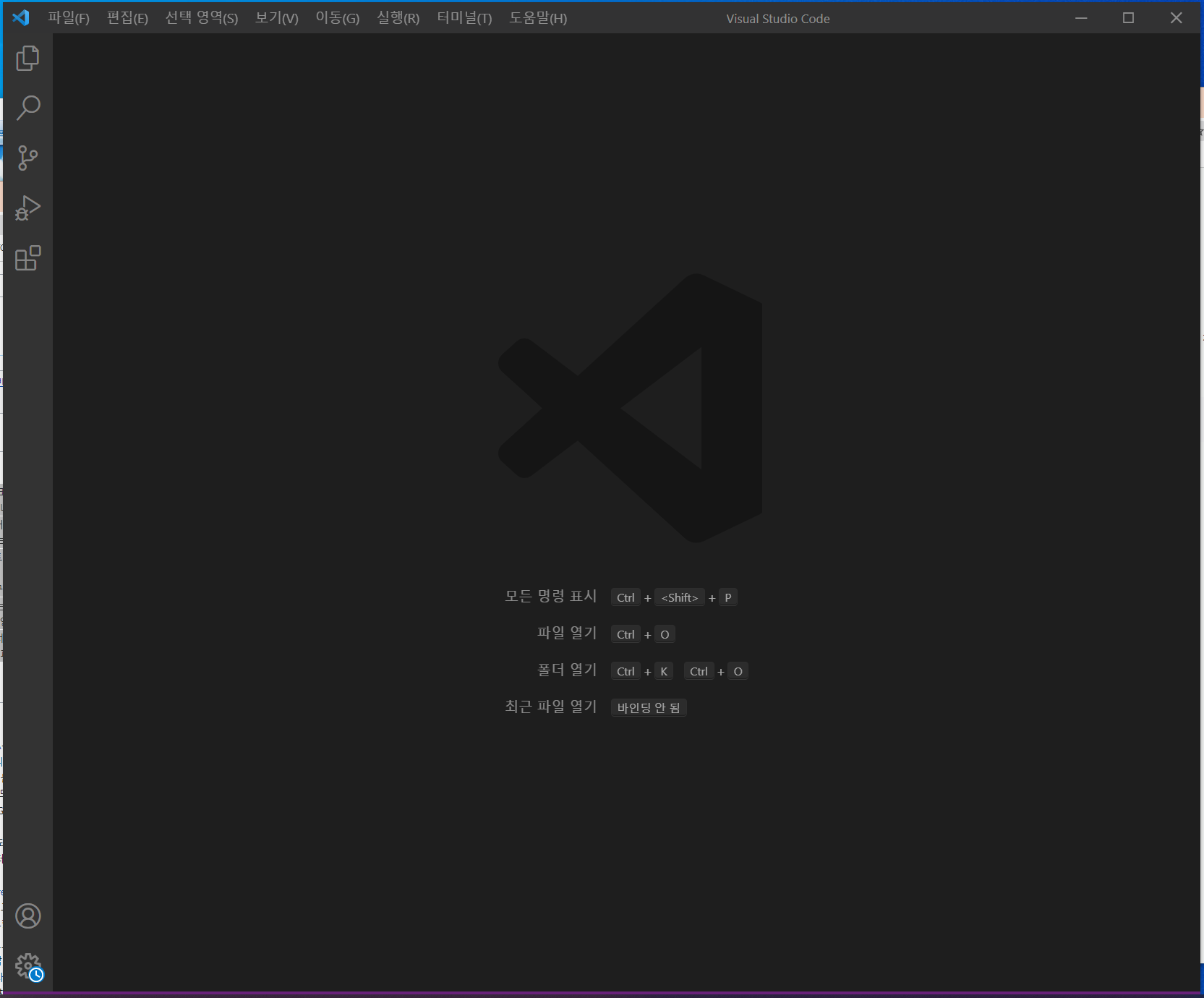Image resolution: width=1204 pixels, height=998 pixels.
Task: Close the Visual Studio Code window
Action: (1177, 18)
